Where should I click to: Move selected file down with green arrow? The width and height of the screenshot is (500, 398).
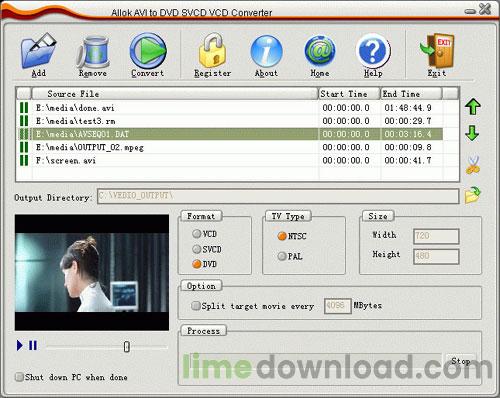pyautogui.click(x=472, y=133)
